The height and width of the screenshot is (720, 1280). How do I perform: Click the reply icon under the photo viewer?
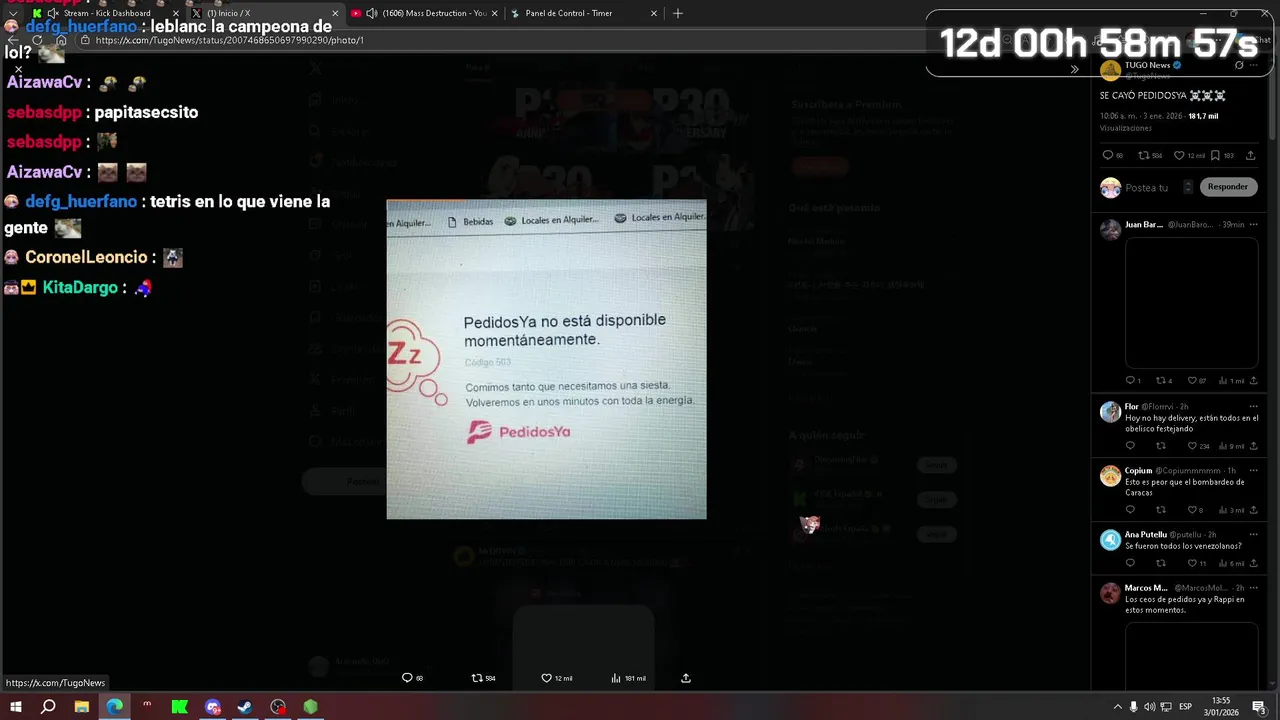click(x=407, y=678)
